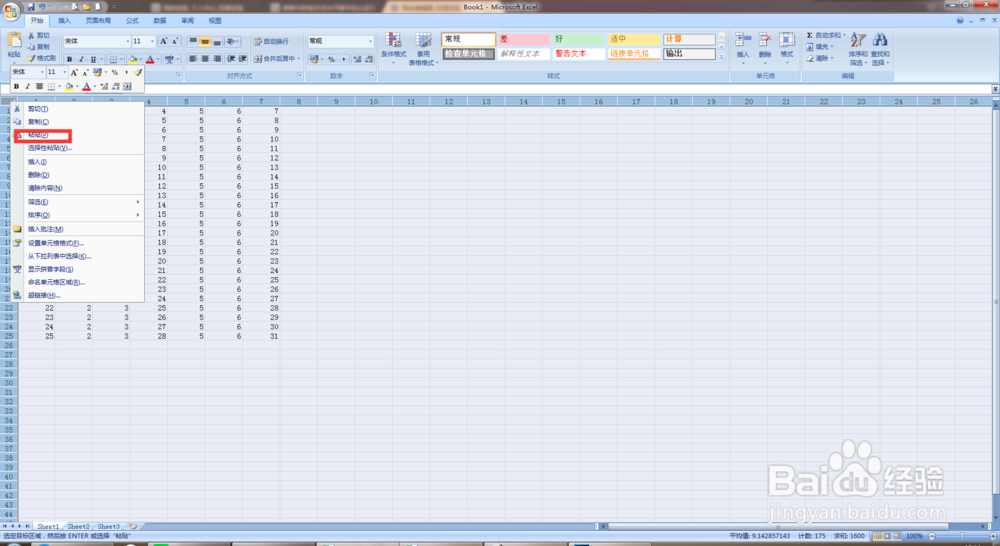
Task: Insert new worksheet tab icon
Action: tap(133, 526)
